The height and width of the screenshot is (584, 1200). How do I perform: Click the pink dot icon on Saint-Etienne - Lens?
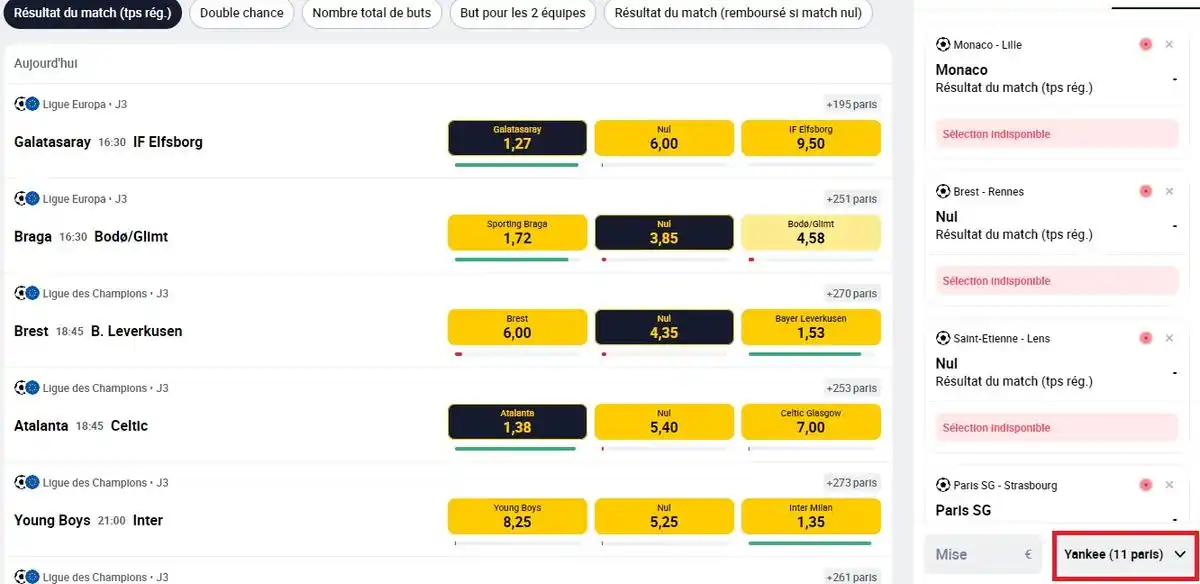click(1145, 338)
